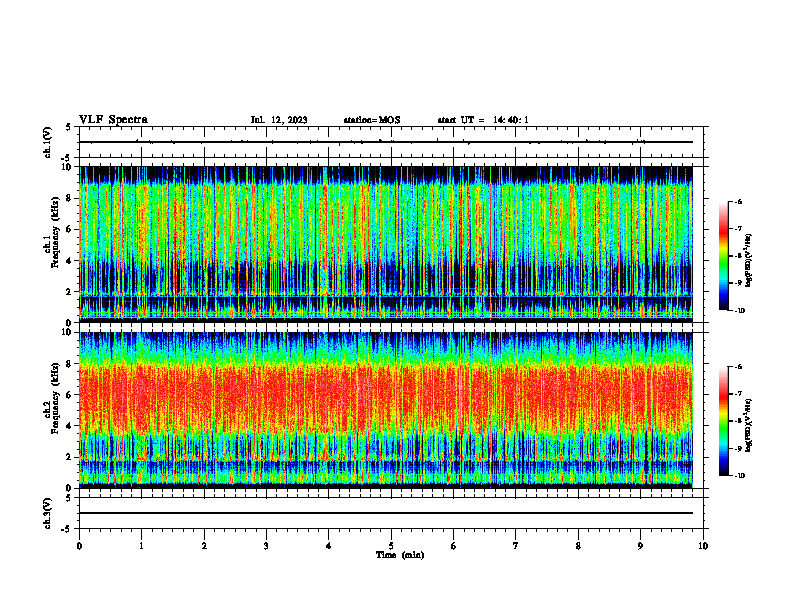Image resolution: width=792 pixels, height=612 pixels.
Task: Click the ch.1 voltage waveform trace
Action: click(386, 142)
